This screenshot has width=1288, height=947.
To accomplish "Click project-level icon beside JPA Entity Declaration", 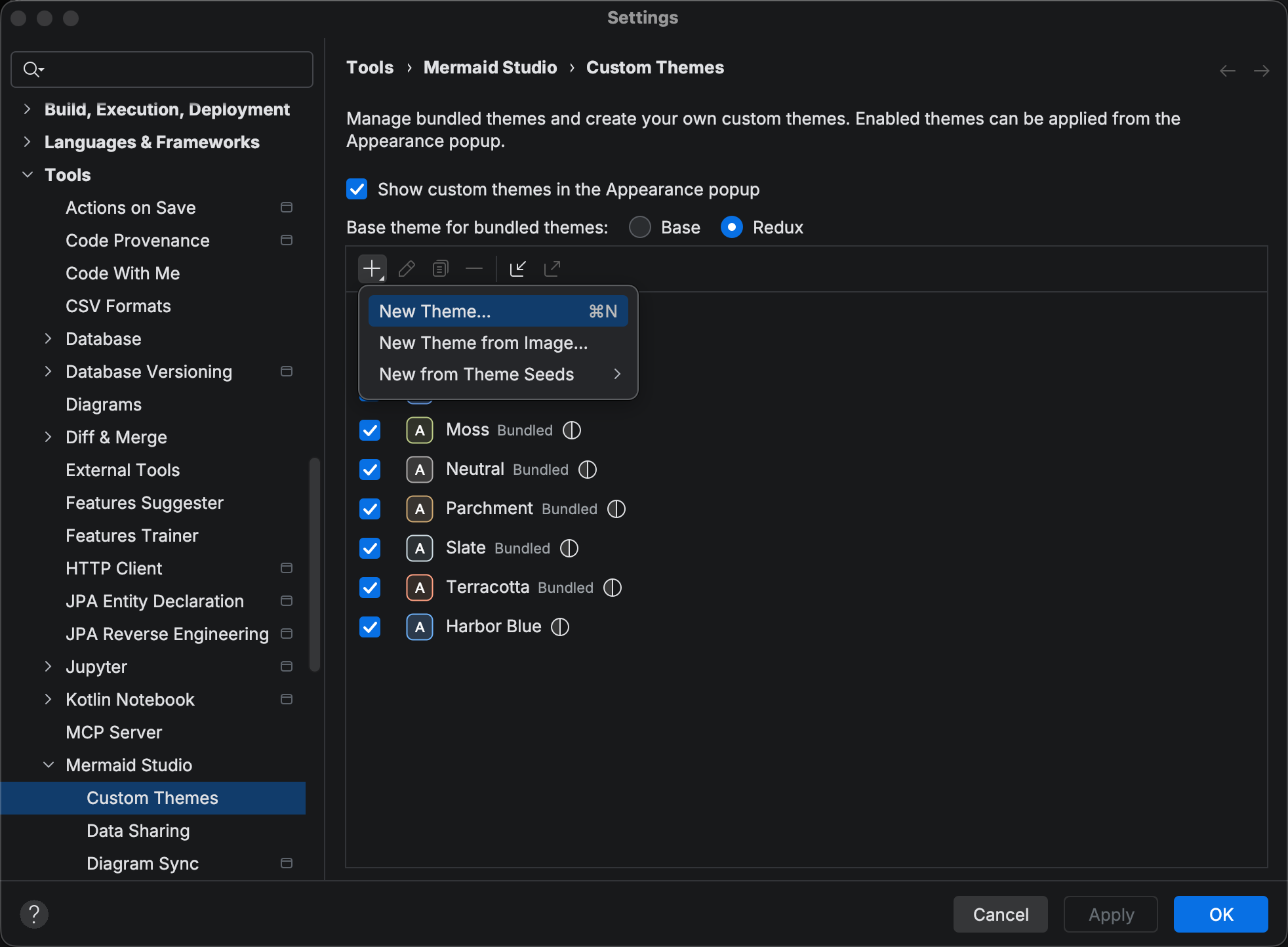I will click(x=287, y=601).
